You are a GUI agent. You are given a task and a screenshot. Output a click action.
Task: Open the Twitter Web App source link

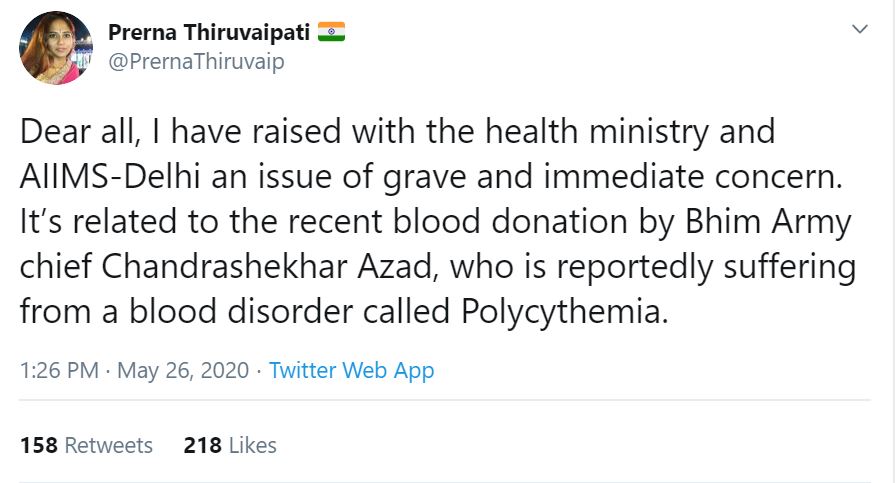(x=351, y=370)
